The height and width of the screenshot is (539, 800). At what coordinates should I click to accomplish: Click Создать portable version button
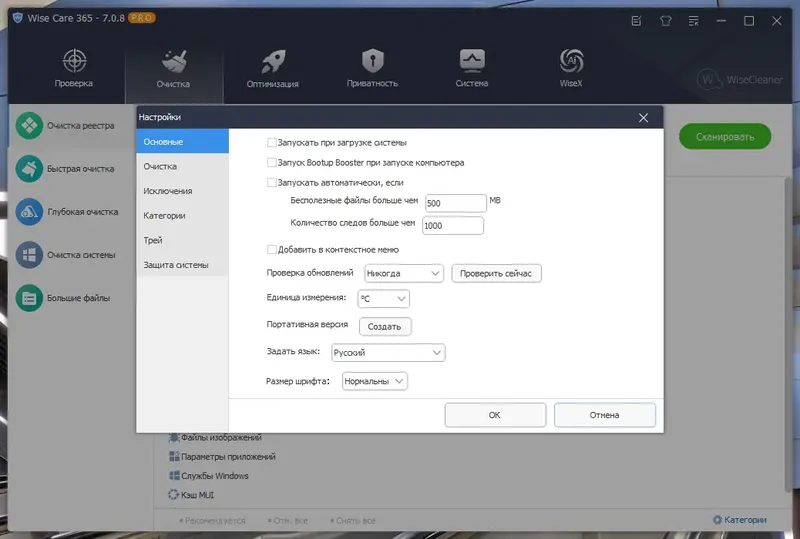(385, 327)
